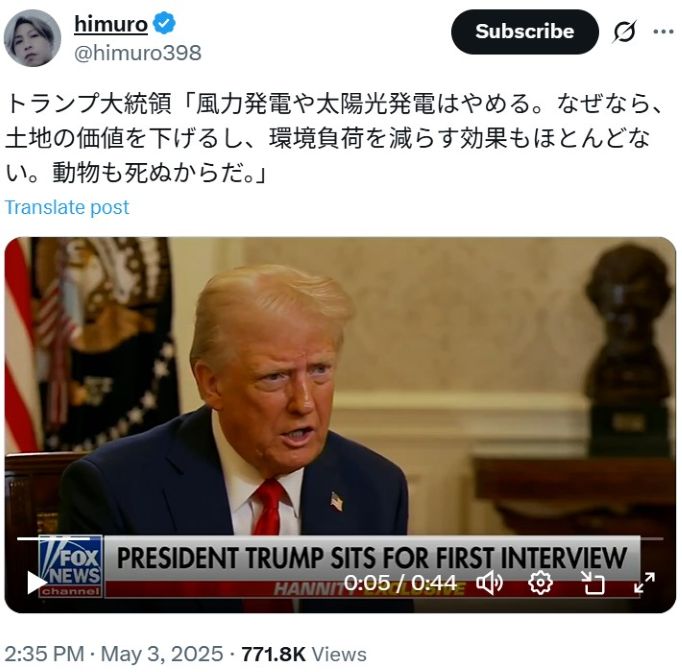Click the Japanese tweet text body

334,138
